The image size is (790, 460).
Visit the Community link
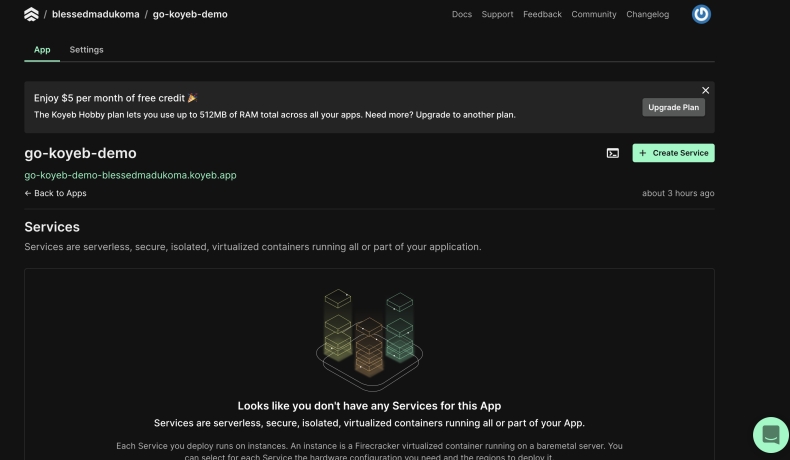tap(594, 15)
